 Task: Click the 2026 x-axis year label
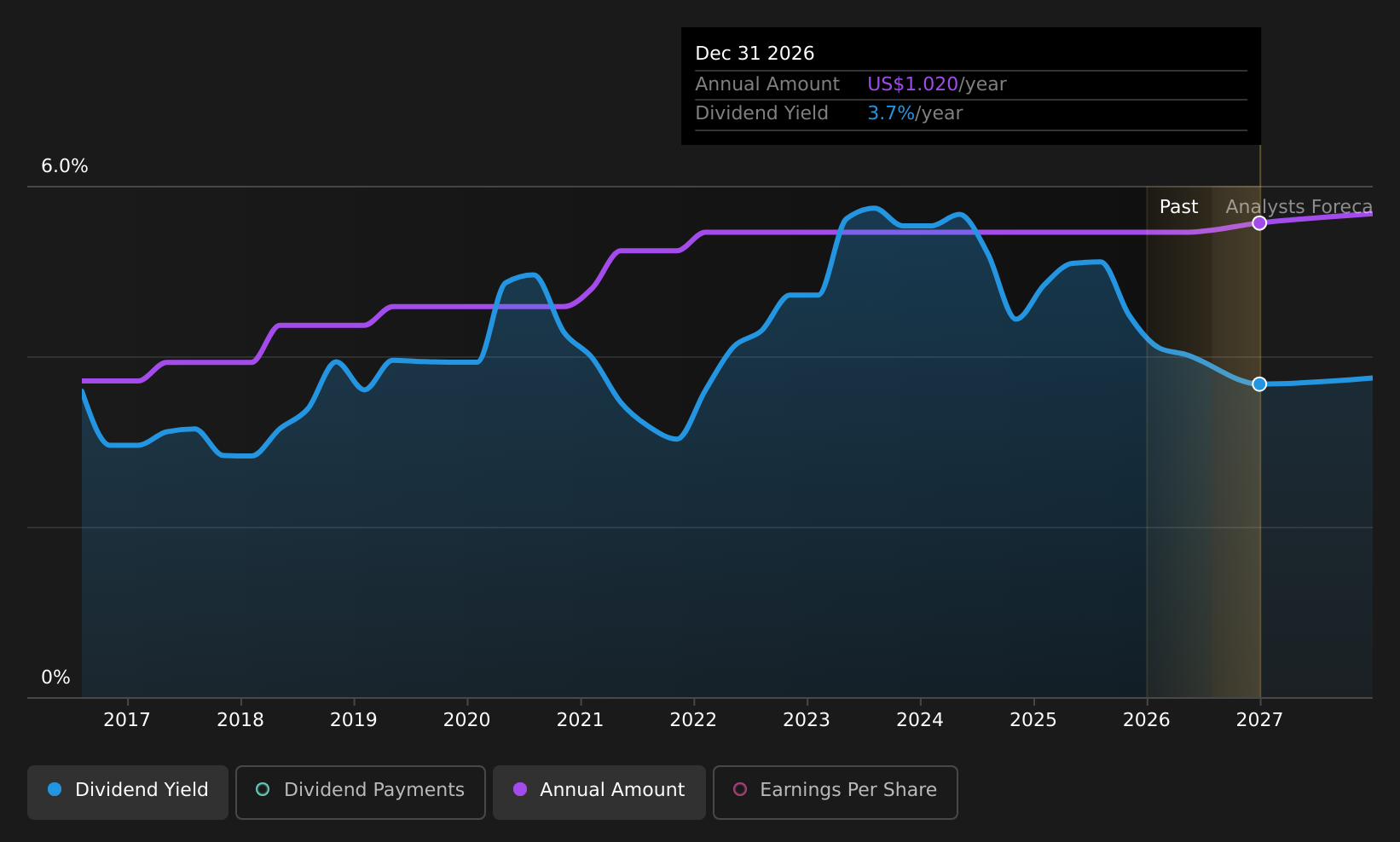pyautogui.click(x=1147, y=720)
